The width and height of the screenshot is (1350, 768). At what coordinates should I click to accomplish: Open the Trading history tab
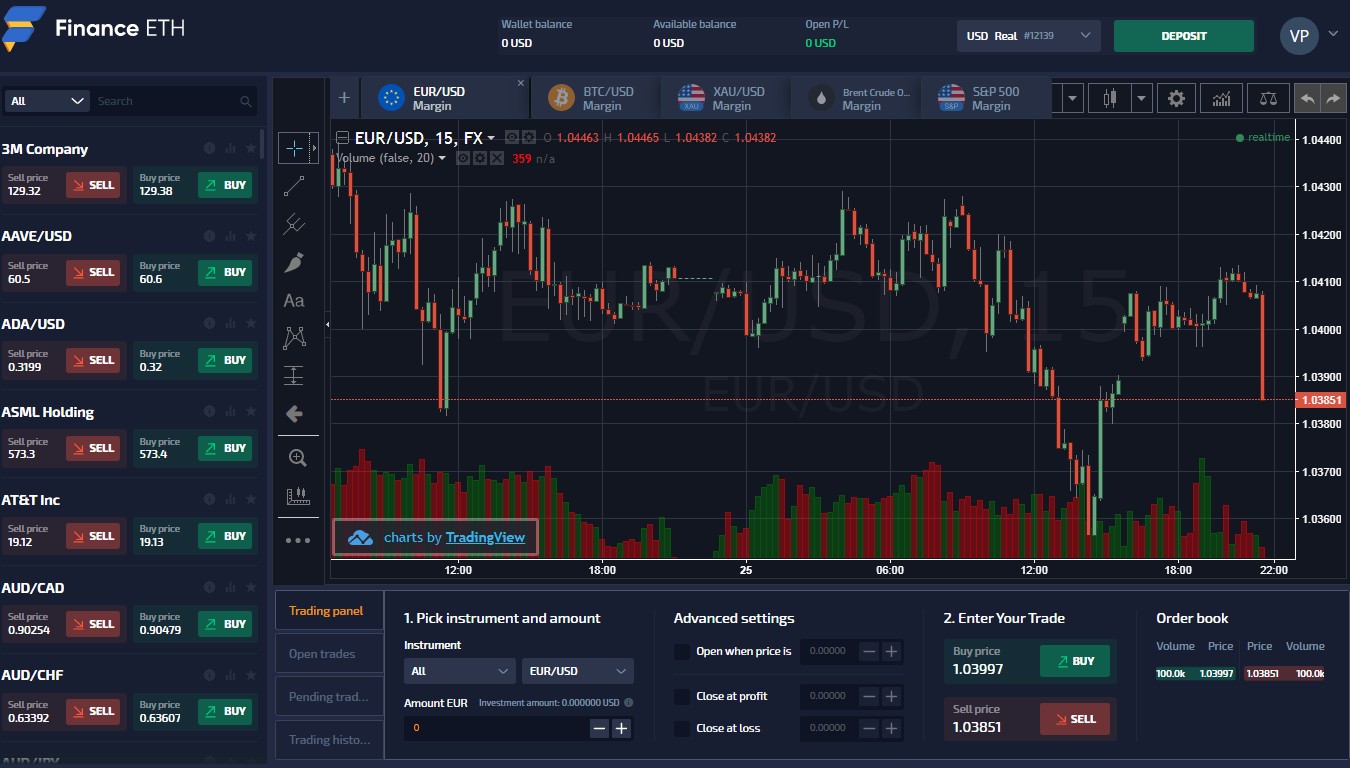(x=329, y=740)
